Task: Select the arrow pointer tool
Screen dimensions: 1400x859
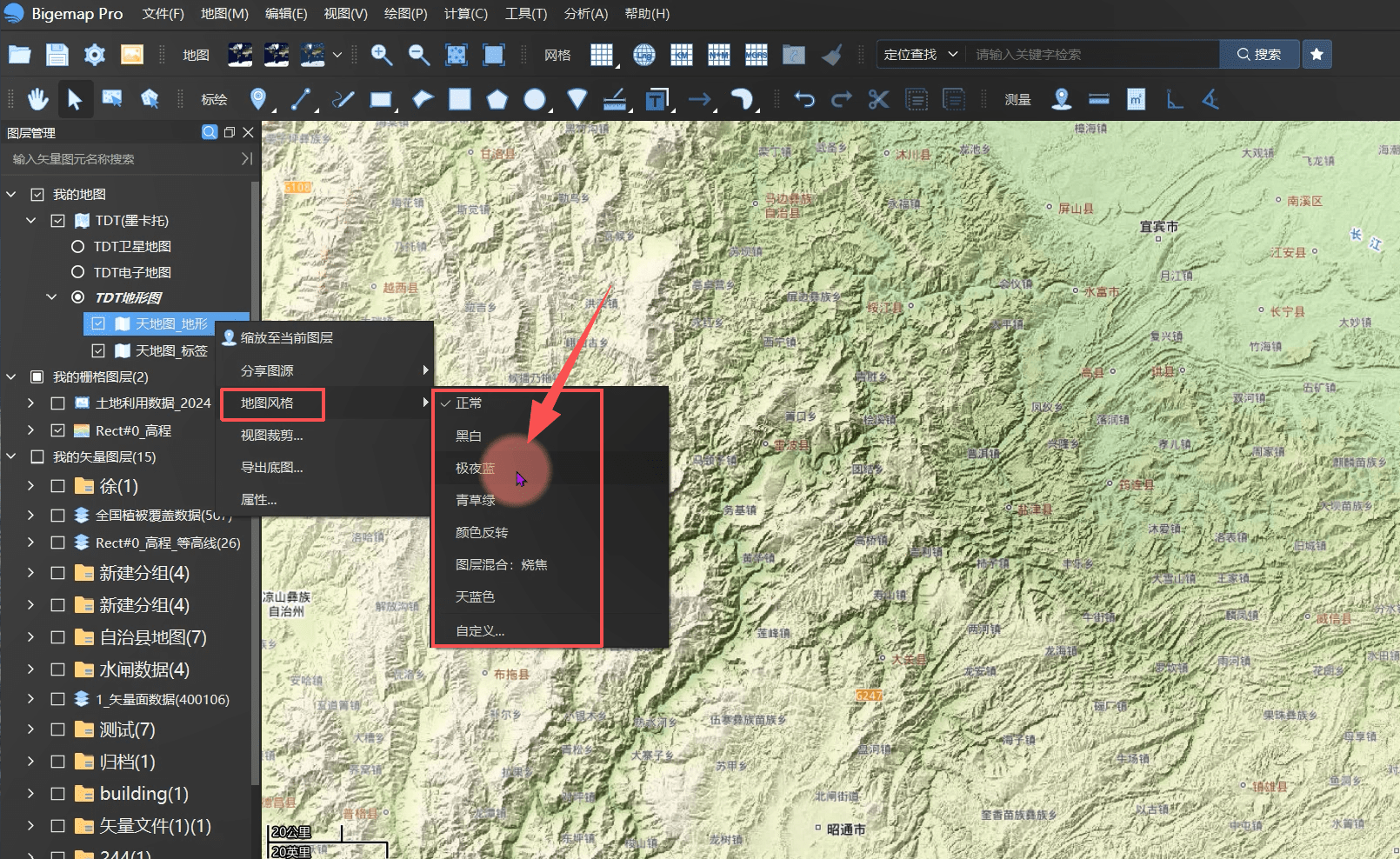Action: pyautogui.click(x=75, y=99)
